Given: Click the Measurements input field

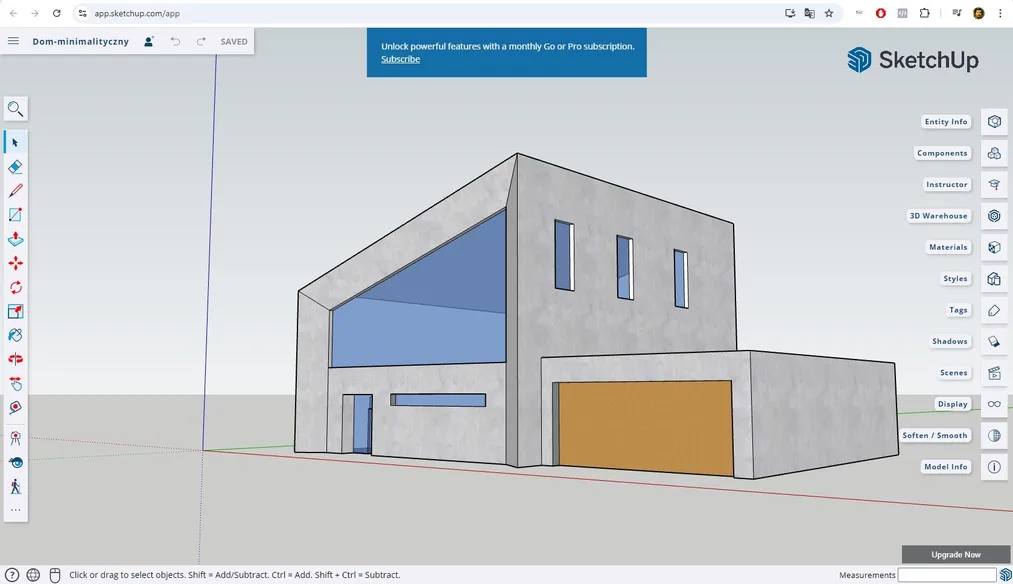Looking at the screenshot, I should click(948, 574).
